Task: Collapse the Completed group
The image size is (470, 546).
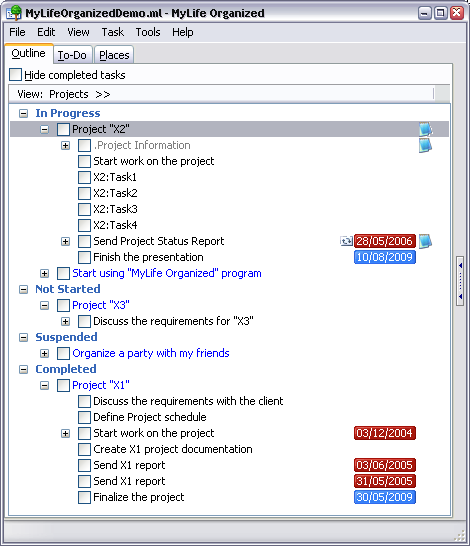Action: coord(23,370)
